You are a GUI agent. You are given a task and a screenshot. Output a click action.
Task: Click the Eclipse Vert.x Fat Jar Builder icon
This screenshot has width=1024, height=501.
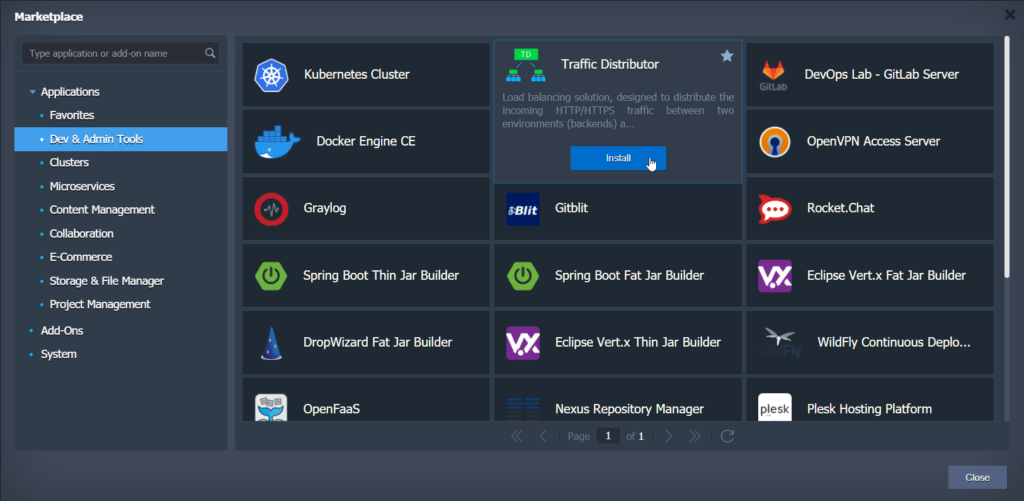[775, 276]
